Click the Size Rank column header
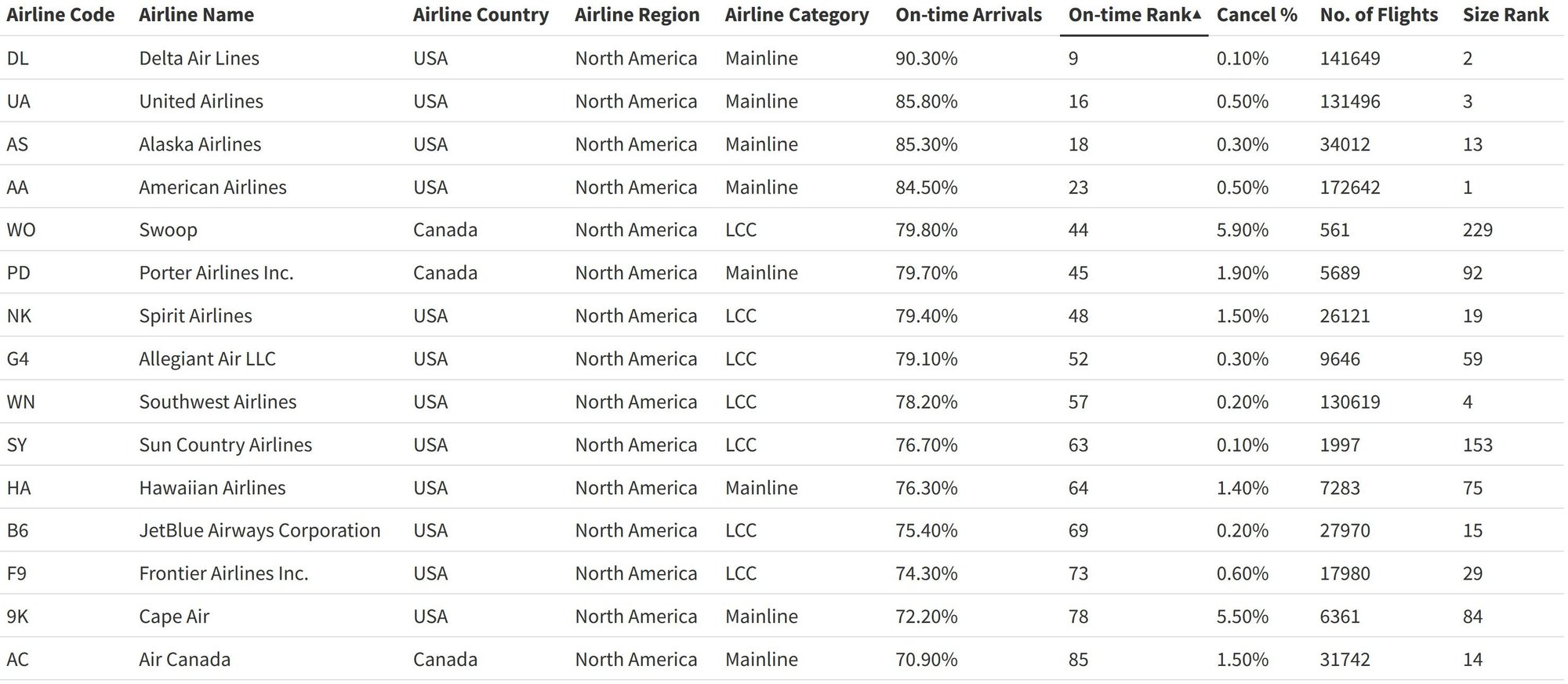The width and height of the screenshot is (1568, 684). pos(1505,15)
